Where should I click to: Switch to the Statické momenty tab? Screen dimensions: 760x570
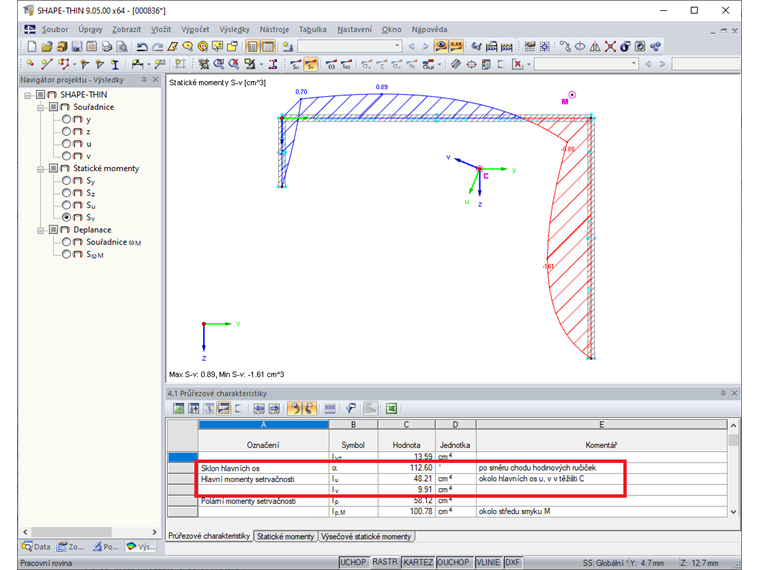285,537
